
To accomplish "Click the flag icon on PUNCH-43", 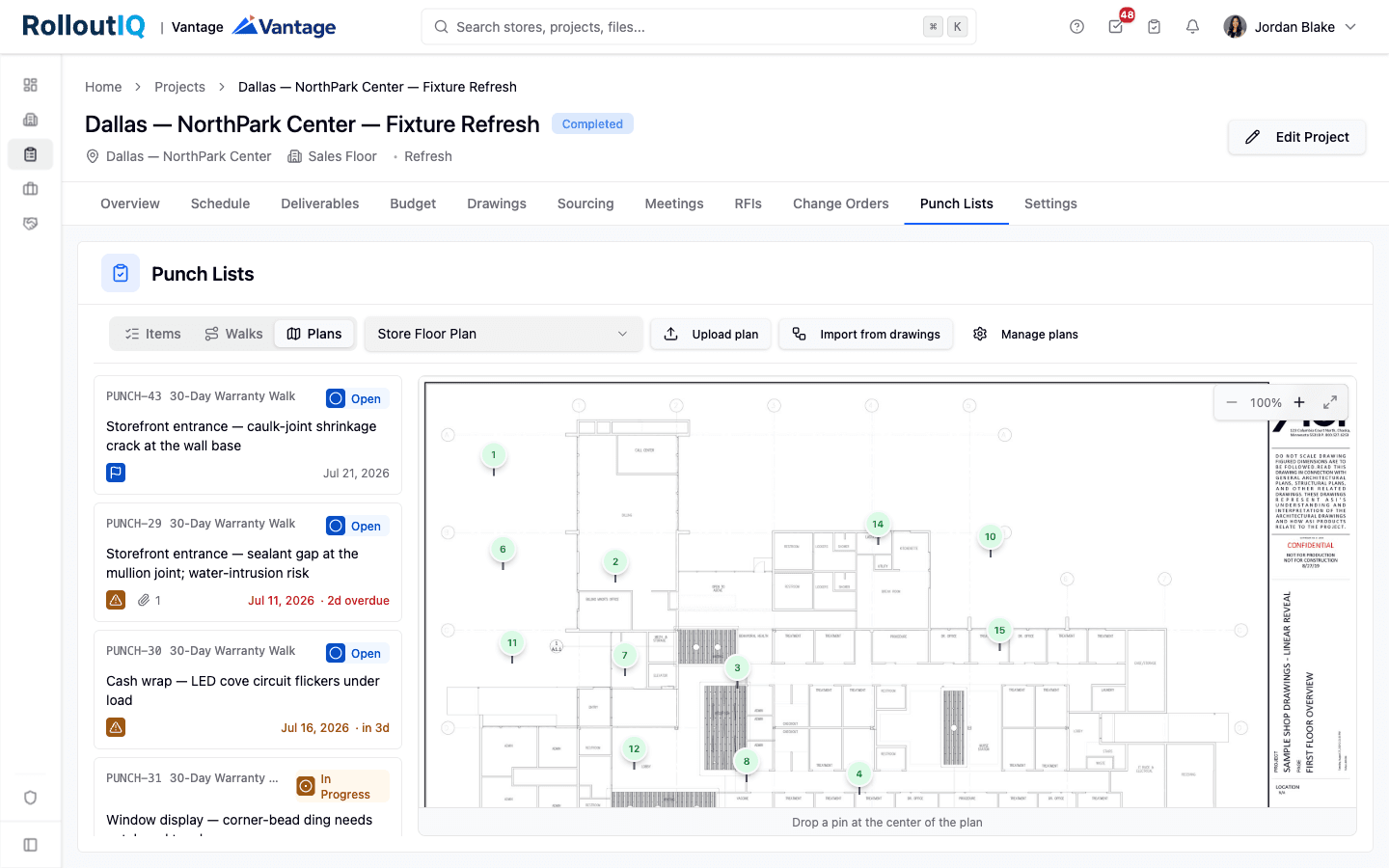I will 116,473.
